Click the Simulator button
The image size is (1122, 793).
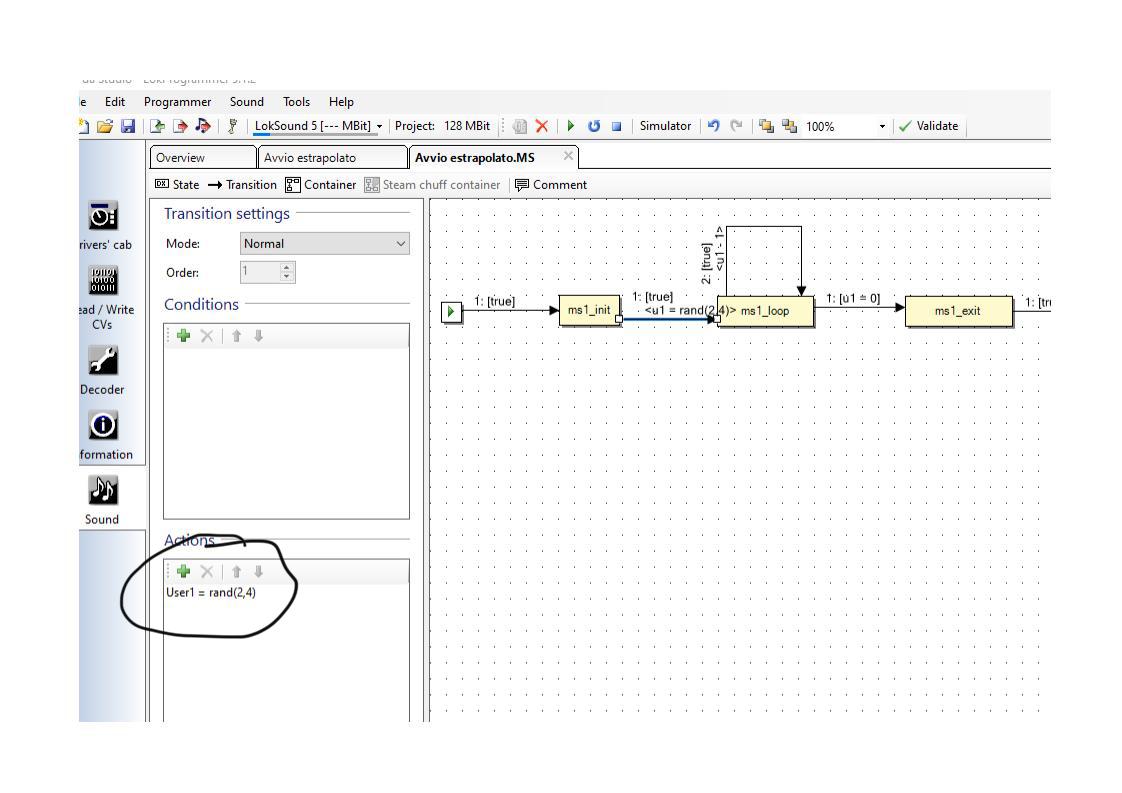point(665,126)
